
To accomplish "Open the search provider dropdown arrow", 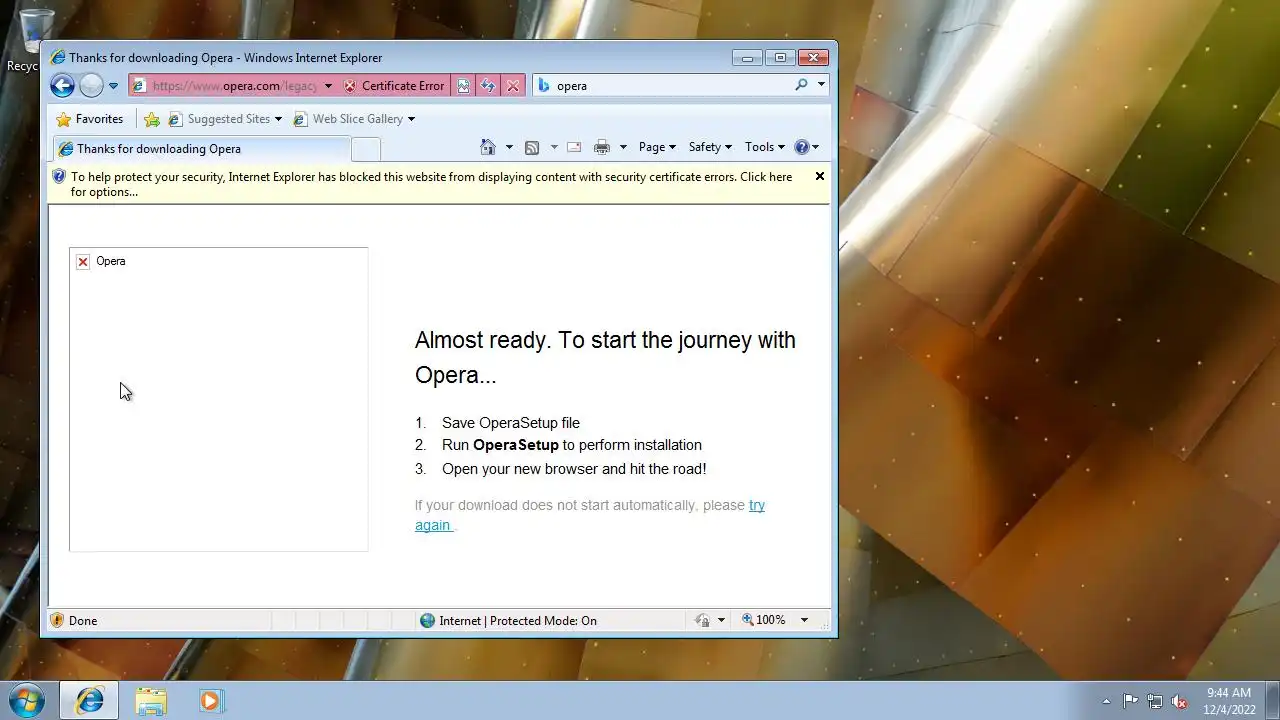I will [x=821, y=85].
